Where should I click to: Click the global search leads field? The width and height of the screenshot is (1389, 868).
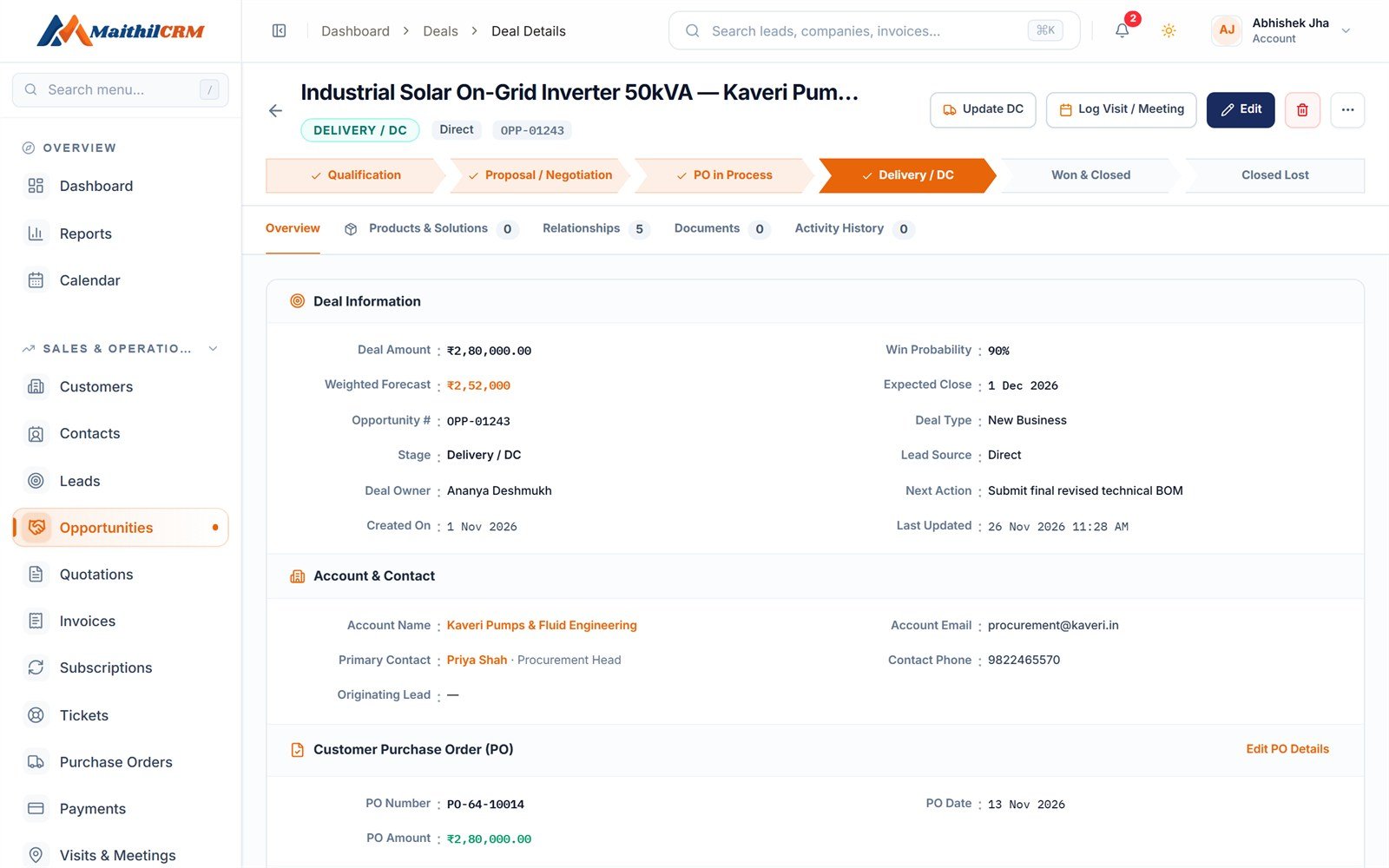[x=874, y=31]
